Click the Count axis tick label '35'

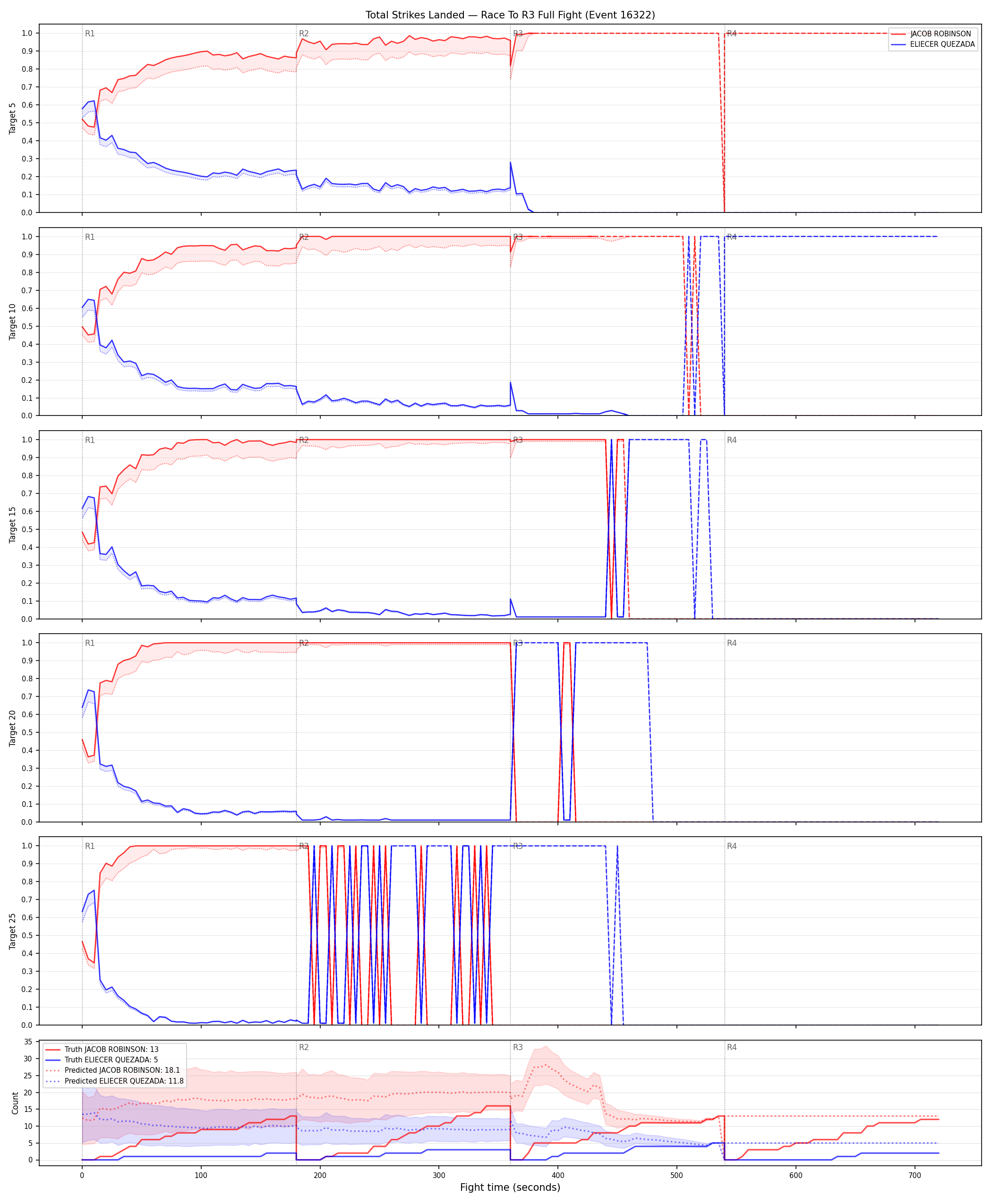(28, 1042)
